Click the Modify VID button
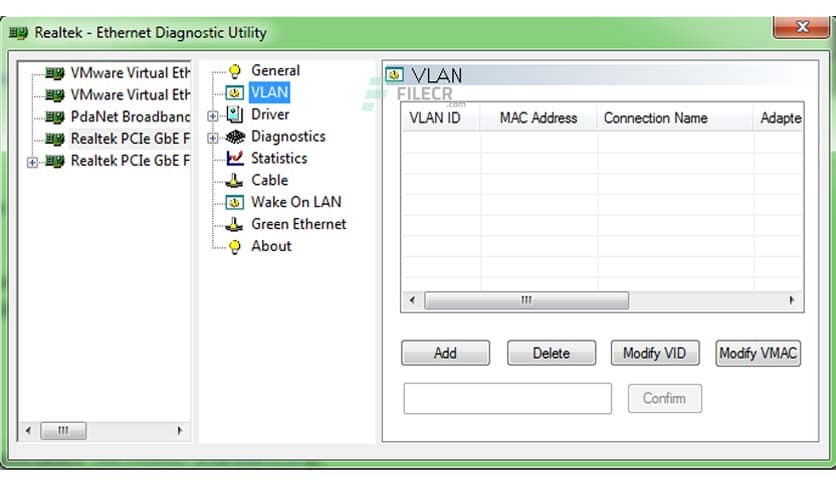The image size is (836, 484). pos(655,353)
